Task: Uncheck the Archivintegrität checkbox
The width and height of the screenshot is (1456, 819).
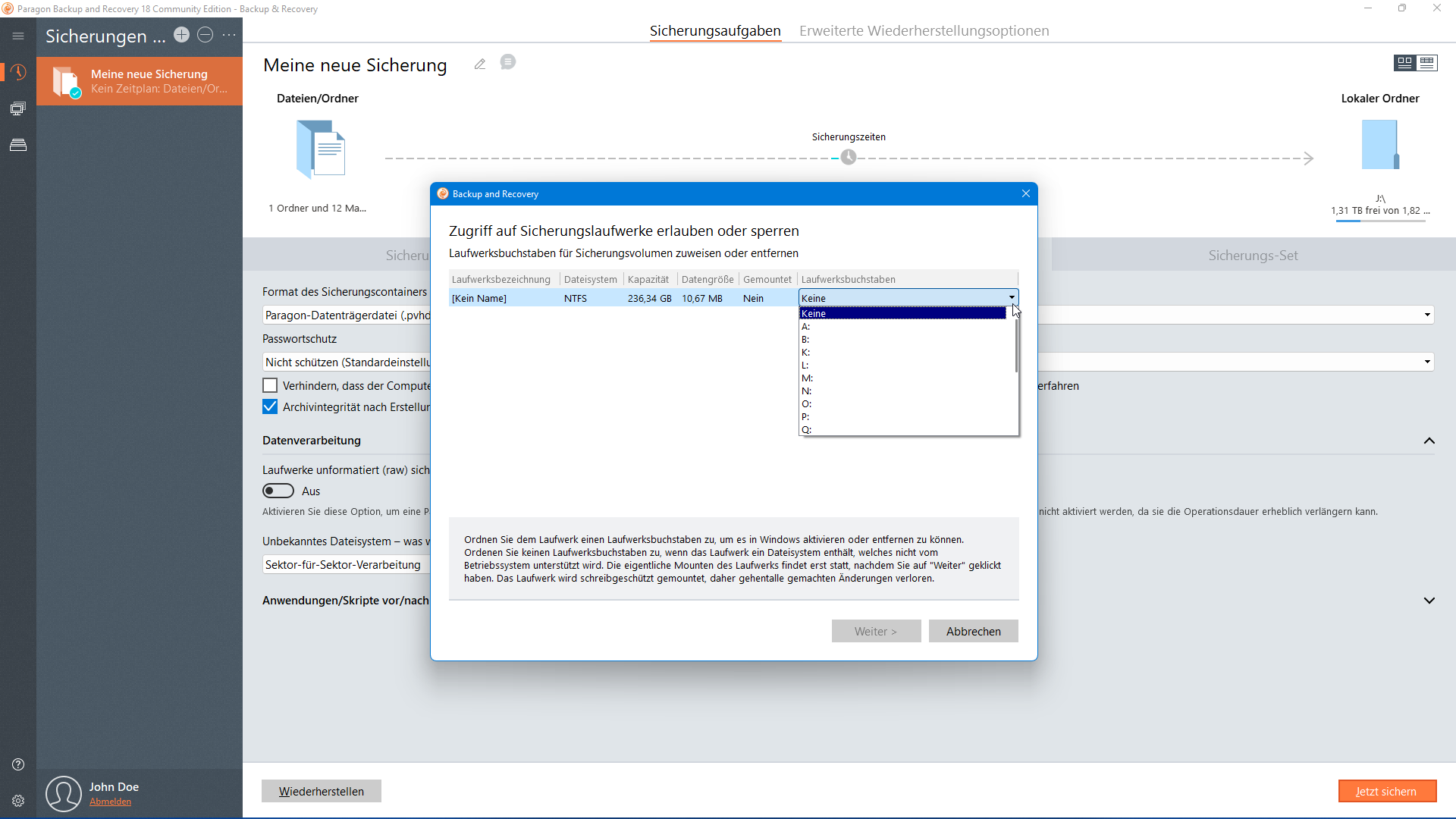Action: tap(270, 406)
